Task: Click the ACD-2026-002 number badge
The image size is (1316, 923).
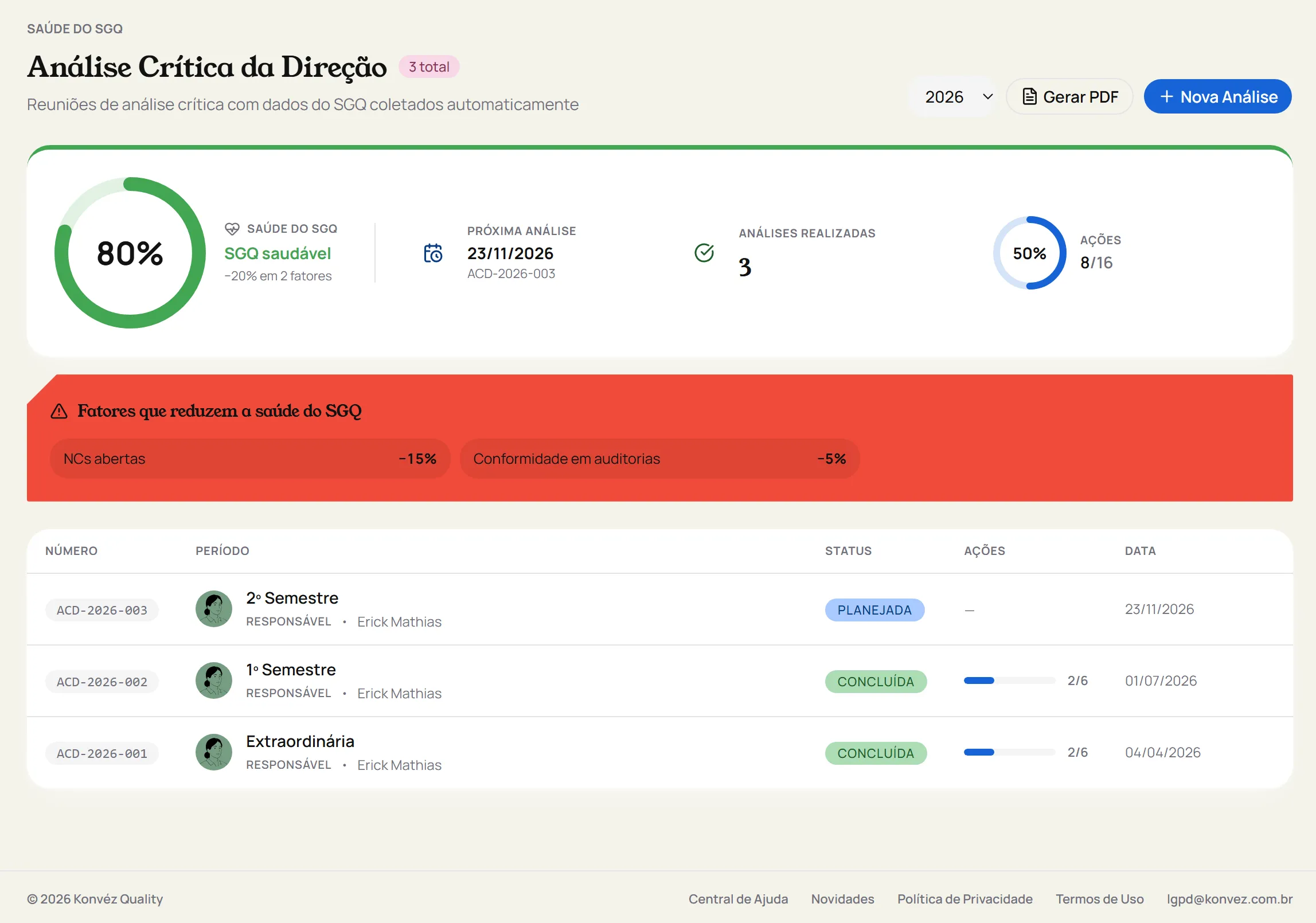Action: (x=102, y=682)
